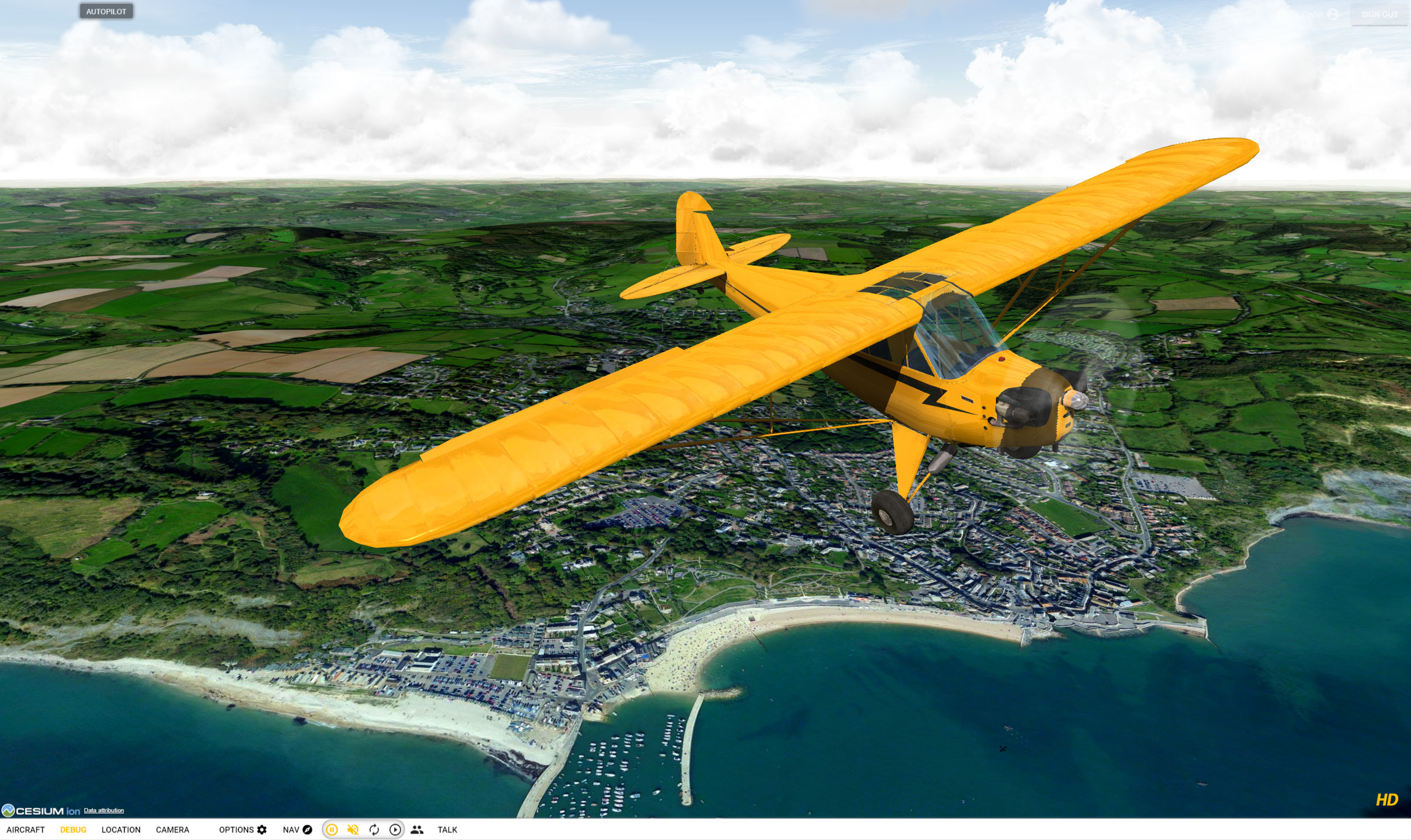This screenshot has width=1411, height=840.
Task: Pause the flight simulation
Action: tap(332, 829)
